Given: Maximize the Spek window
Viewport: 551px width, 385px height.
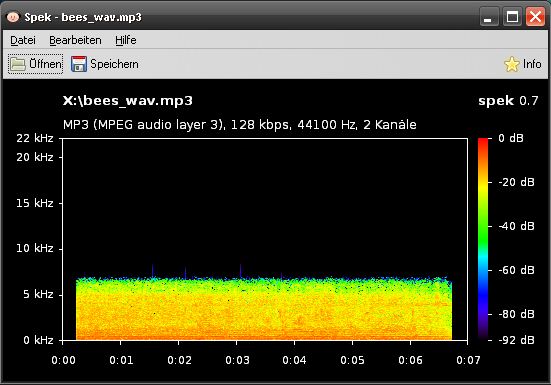Looking at the screenshot, I should tap(512, 17).
